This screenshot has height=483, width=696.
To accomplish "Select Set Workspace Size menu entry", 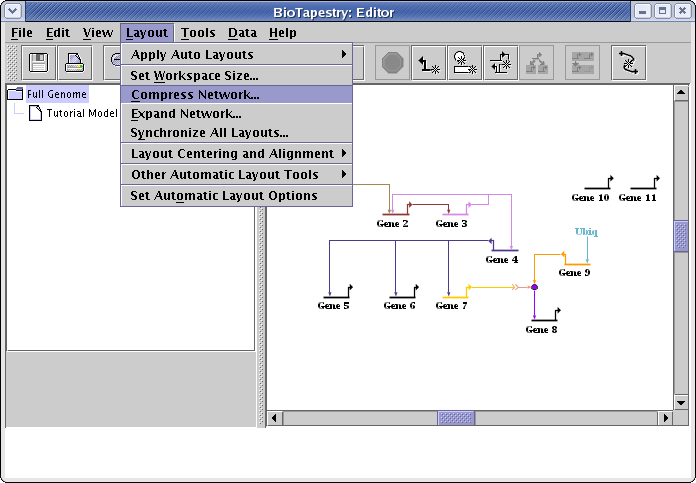I will click(x=194, y=75).
